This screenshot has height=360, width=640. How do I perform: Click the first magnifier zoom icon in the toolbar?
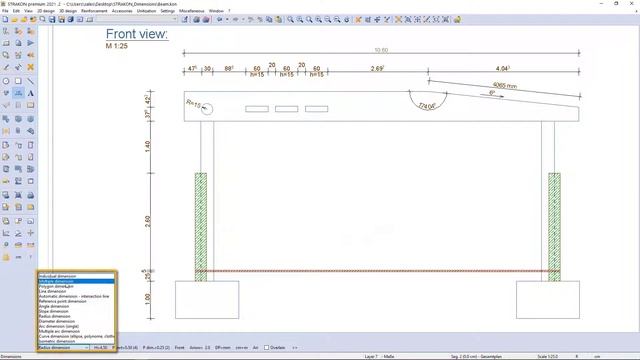pyautogui.click(x=290, y=19)
